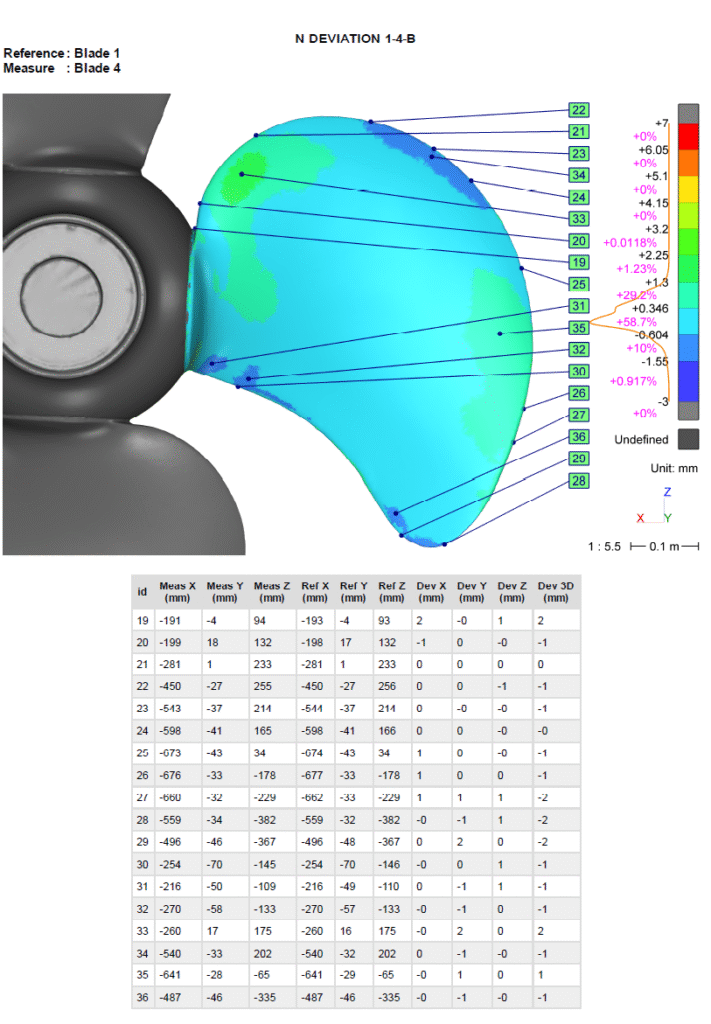Click the 'N DEVIATION 1-4-B' title
This screenshot has width=711, height=1024.
point(355,38)
